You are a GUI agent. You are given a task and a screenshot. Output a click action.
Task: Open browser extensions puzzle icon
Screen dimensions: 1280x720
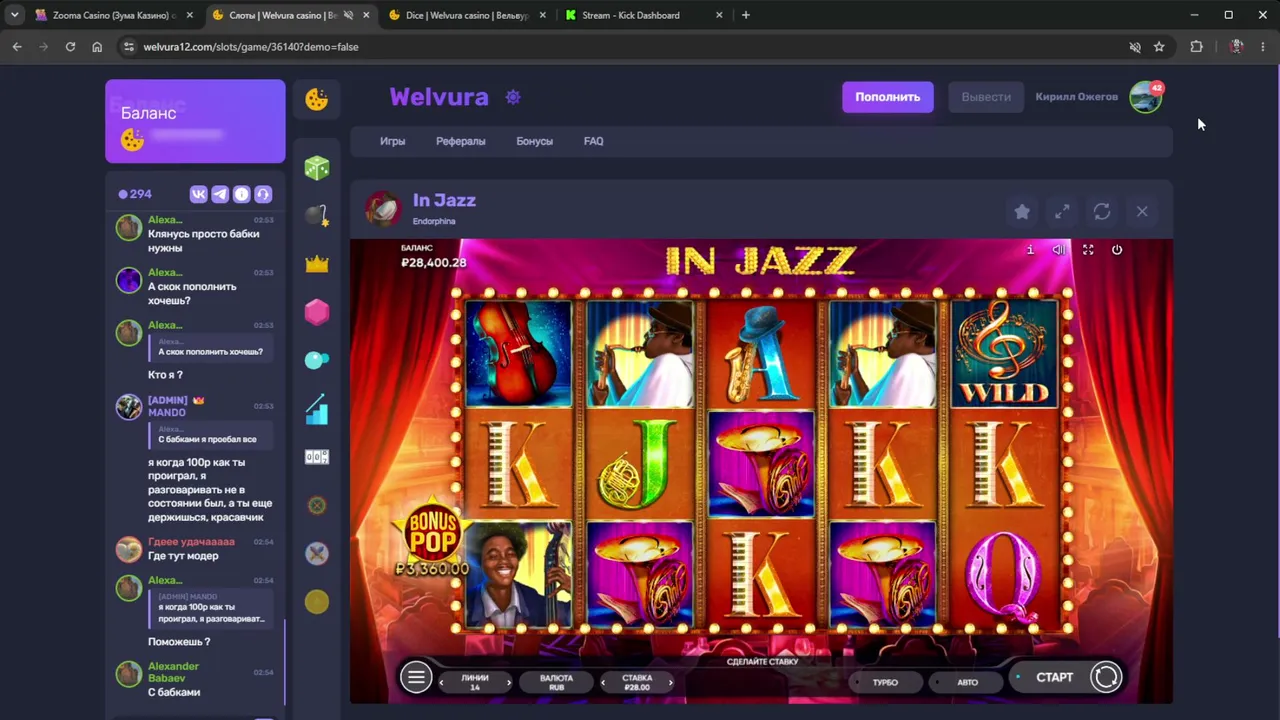click(1196, 47)
